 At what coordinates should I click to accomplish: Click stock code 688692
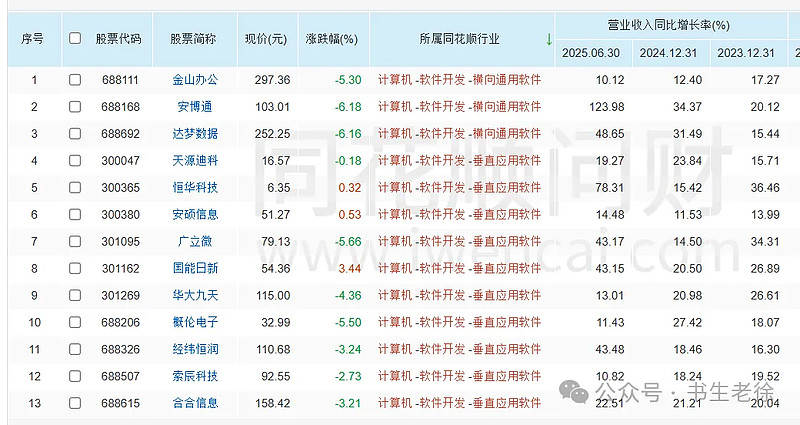point(120,134)
